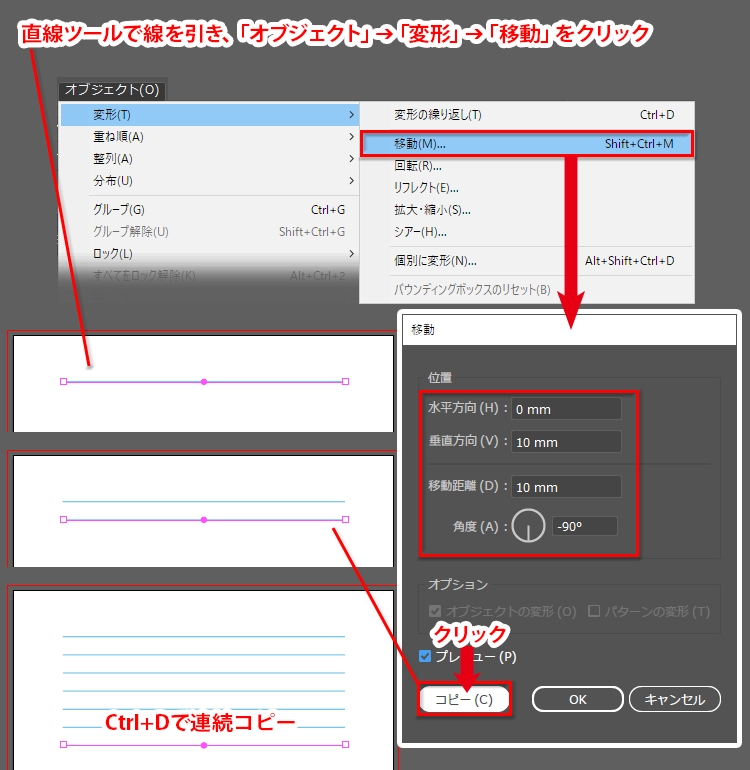
Task: Open the オブジェクト(O) menu
Action: 112,90
